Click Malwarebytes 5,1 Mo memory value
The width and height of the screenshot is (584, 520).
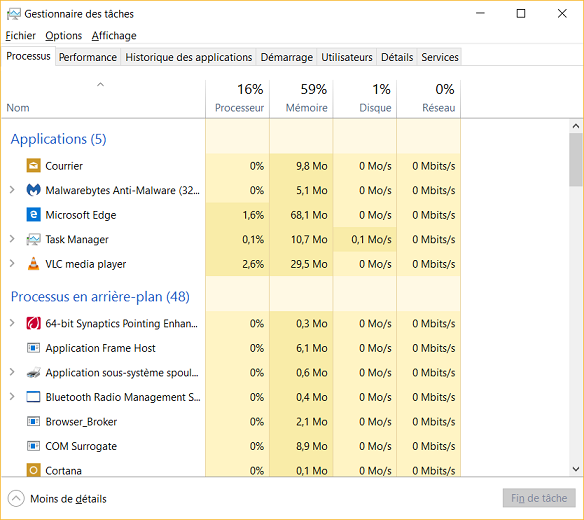click(312, 190)
